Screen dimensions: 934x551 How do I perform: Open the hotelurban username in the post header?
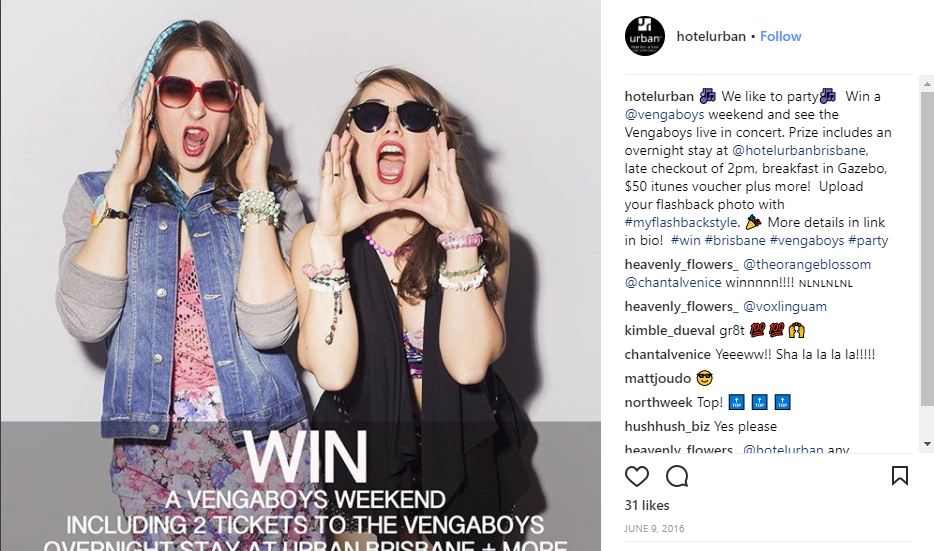pos(711,36)
